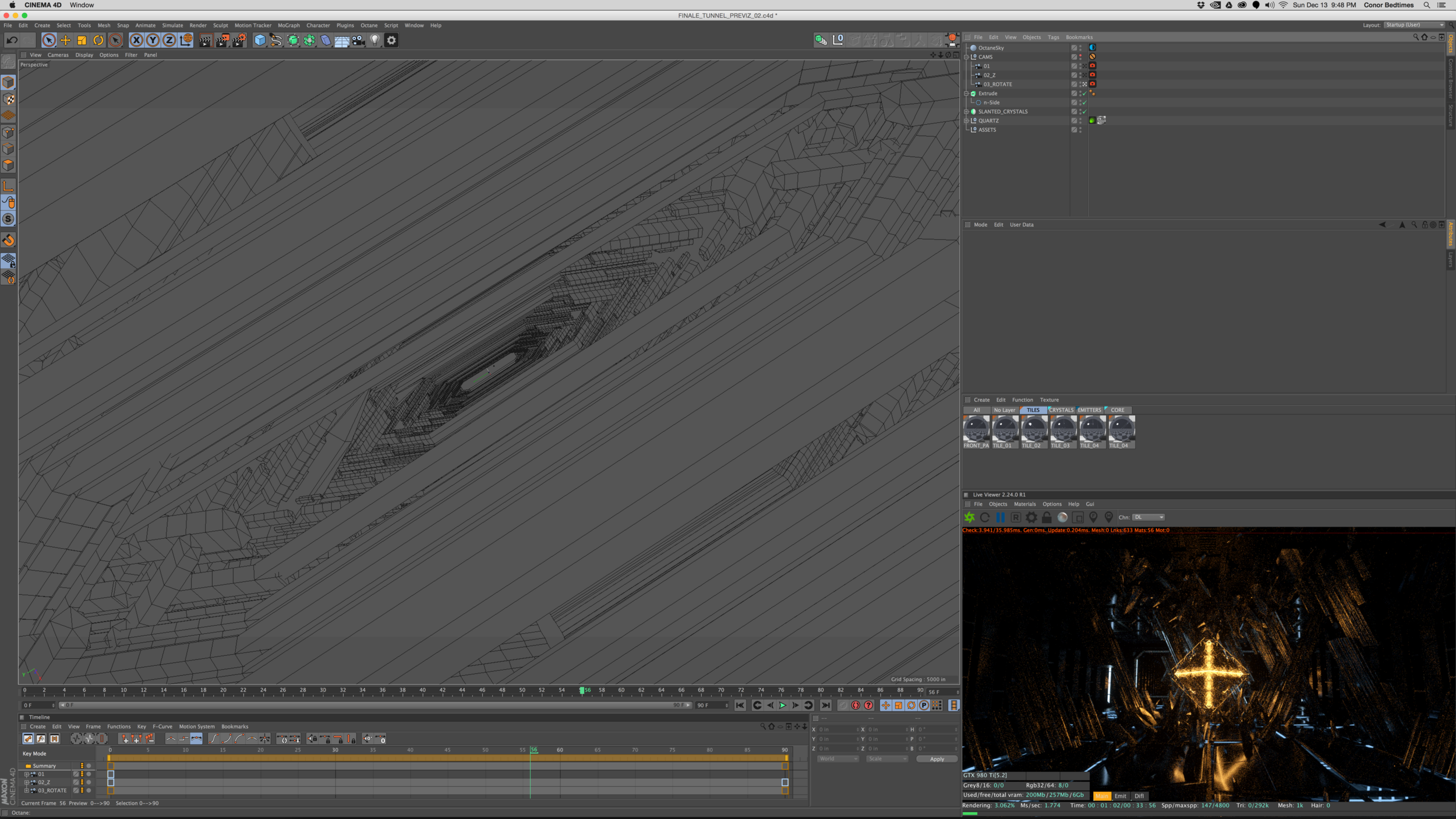
Task: Click the Undo arrow in the toolbar
Action: [x=12, y=40]
